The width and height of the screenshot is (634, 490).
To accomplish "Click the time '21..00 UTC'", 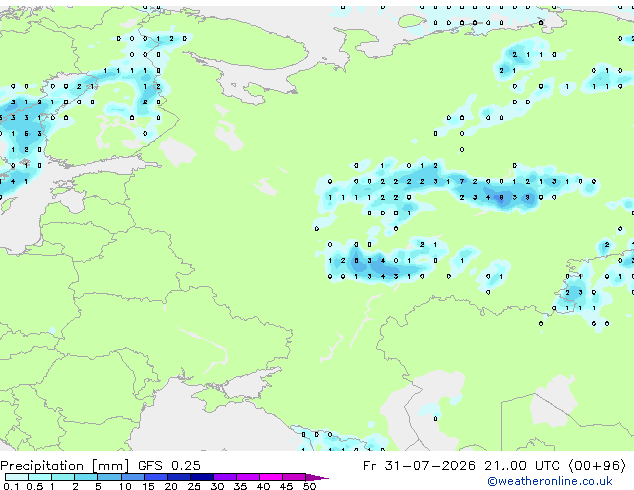I will point(522,466).
